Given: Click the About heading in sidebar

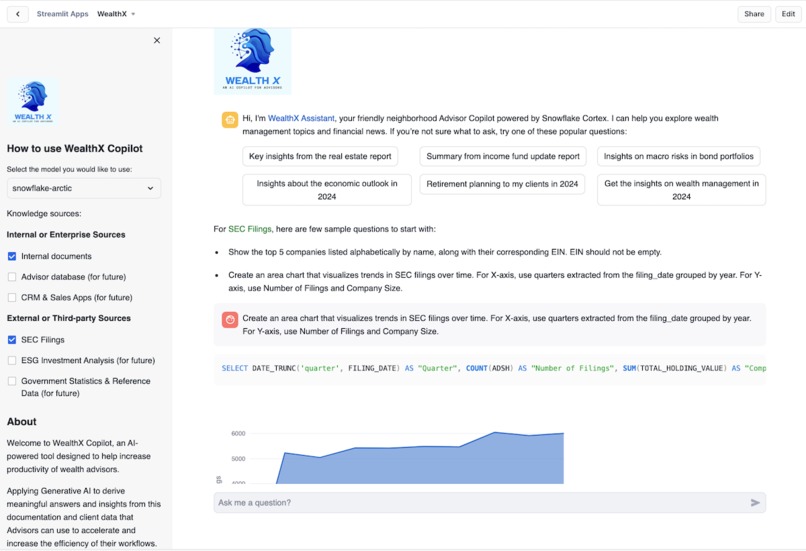Looking at the screenshot, I should point(22,421).
